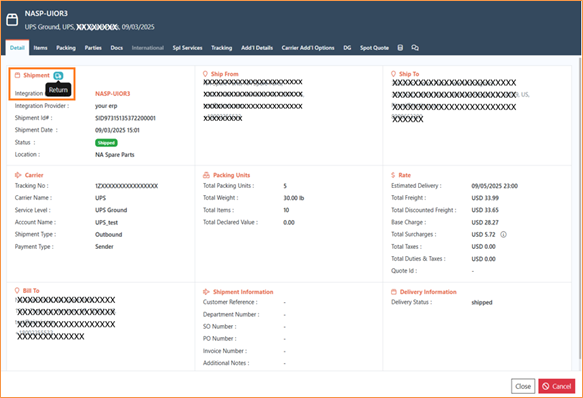Click the Close button
Image resolution: width=583 pixels, height=398 pixels.
click(523, 386)
